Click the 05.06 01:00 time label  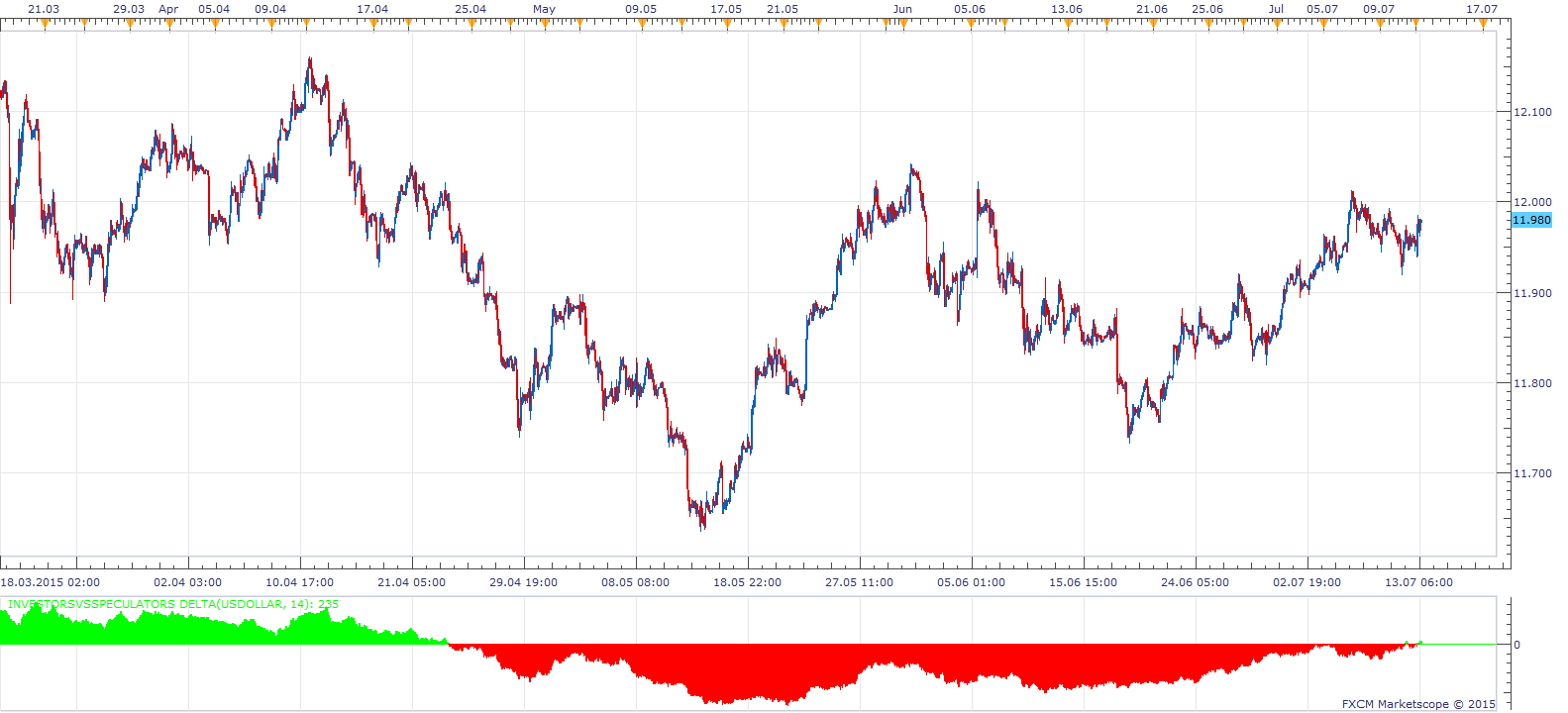[x=972, y=582]
